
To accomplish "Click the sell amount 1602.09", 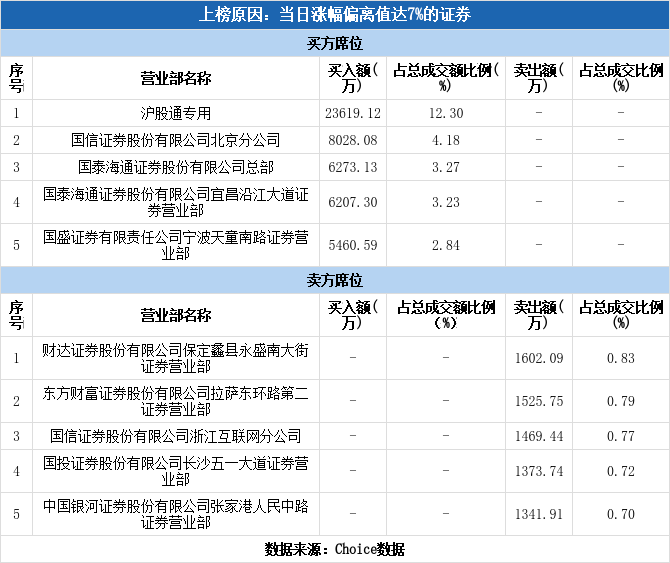I will click(x=539, y=358).
